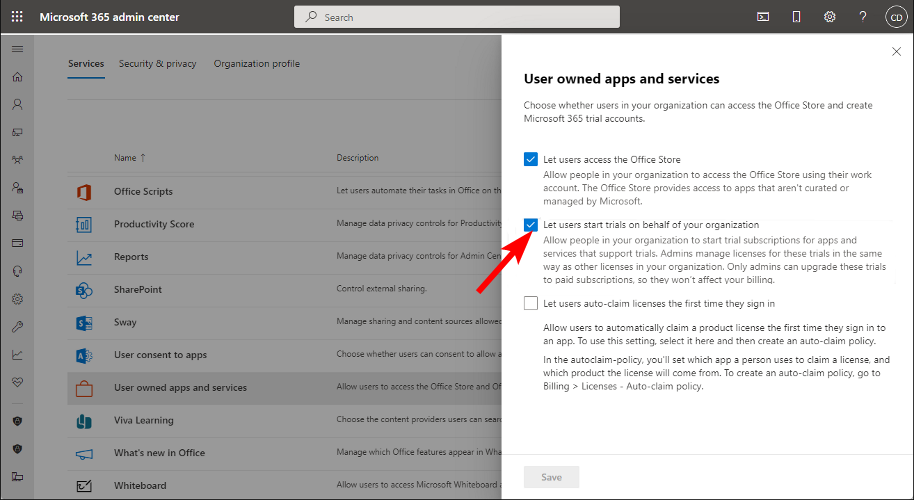Click the mobile app icon in header

pyautogui.click(x=796, y=17)
